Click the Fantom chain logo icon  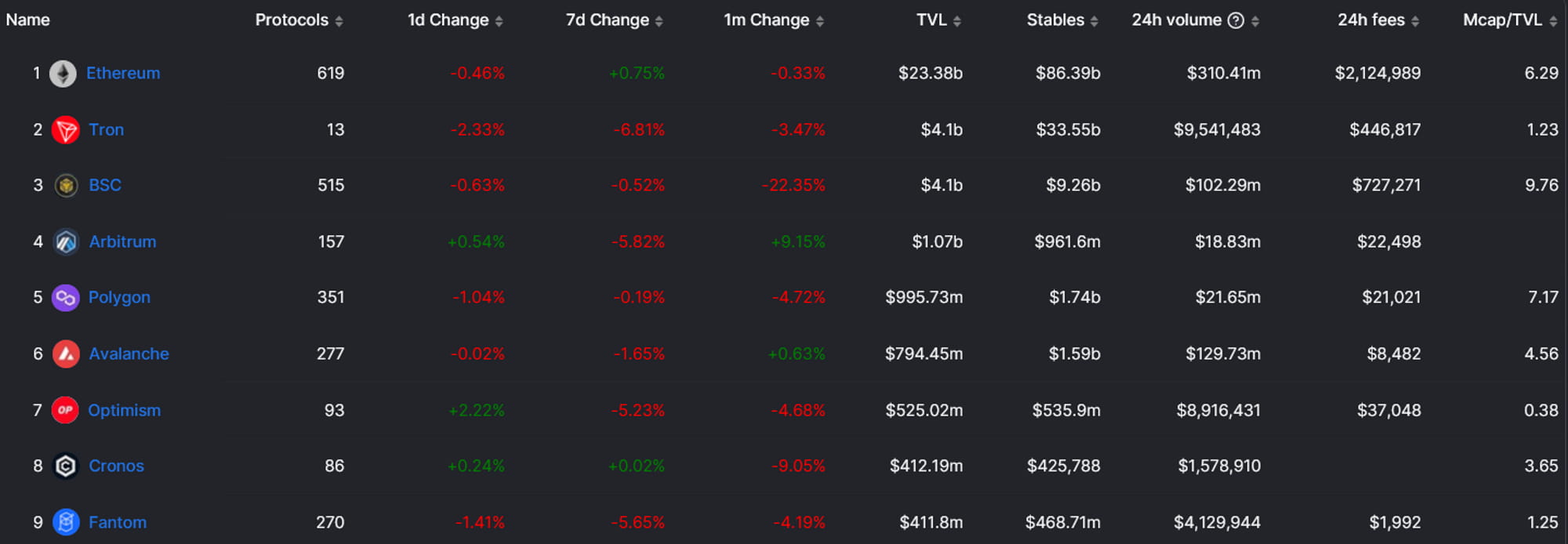point(66,522)
